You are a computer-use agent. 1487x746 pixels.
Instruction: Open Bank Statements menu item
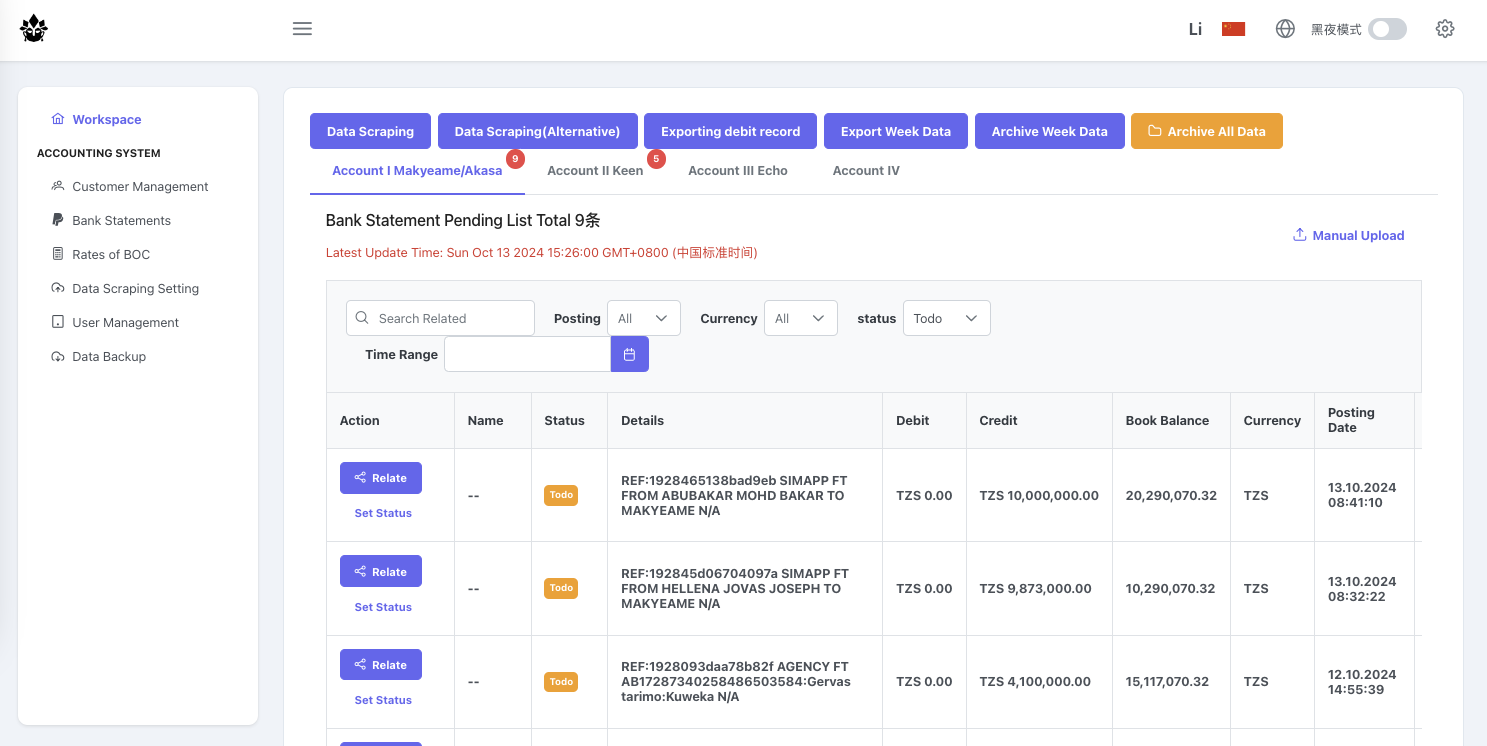point(121,220)
